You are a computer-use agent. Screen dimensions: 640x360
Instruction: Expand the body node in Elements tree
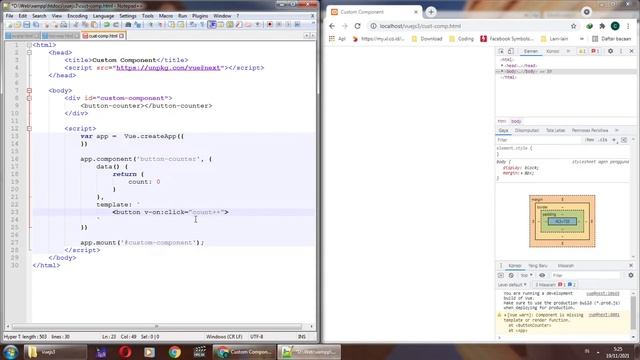502,71
